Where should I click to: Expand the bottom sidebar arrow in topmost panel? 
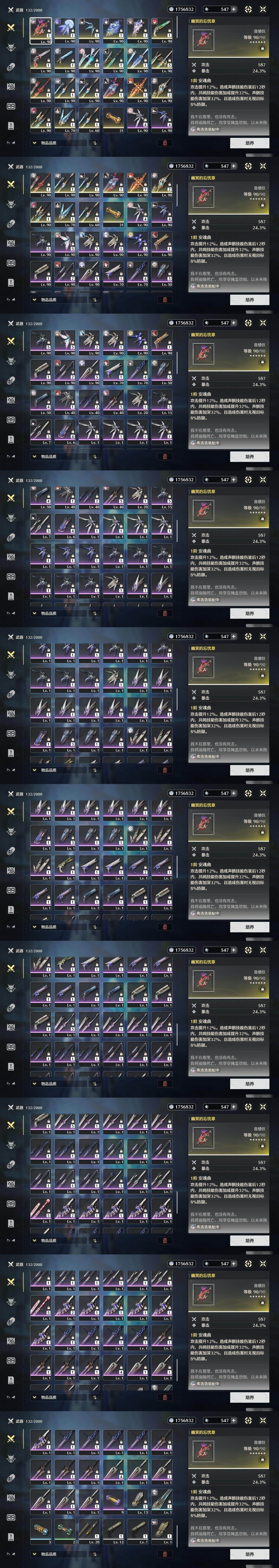(10, 143)
